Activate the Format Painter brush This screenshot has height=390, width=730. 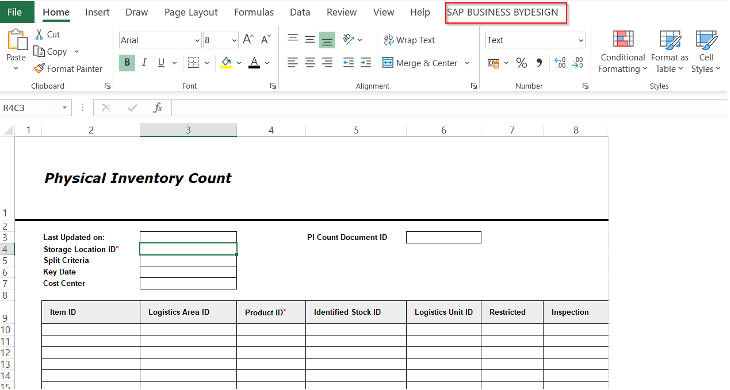click(68, 69)
